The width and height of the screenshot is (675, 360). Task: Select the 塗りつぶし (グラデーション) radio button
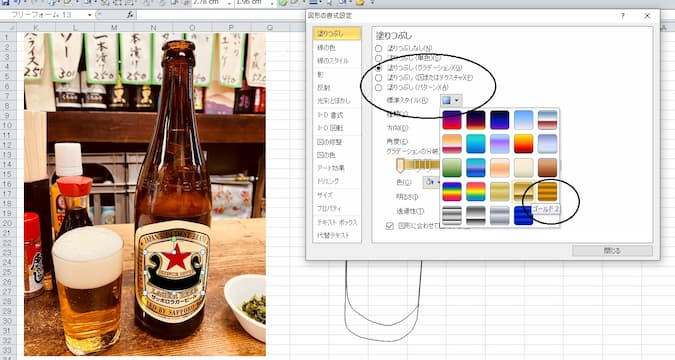pos(378,68)
